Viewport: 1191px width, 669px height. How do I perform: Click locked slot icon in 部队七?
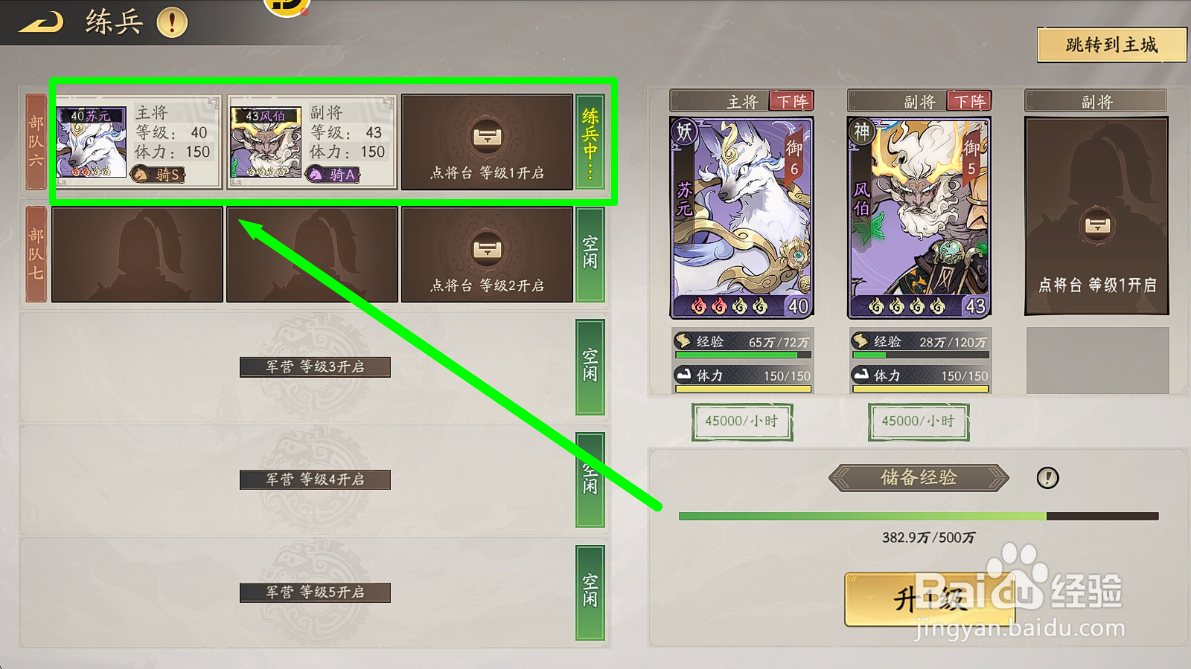[x=487, y=249]
